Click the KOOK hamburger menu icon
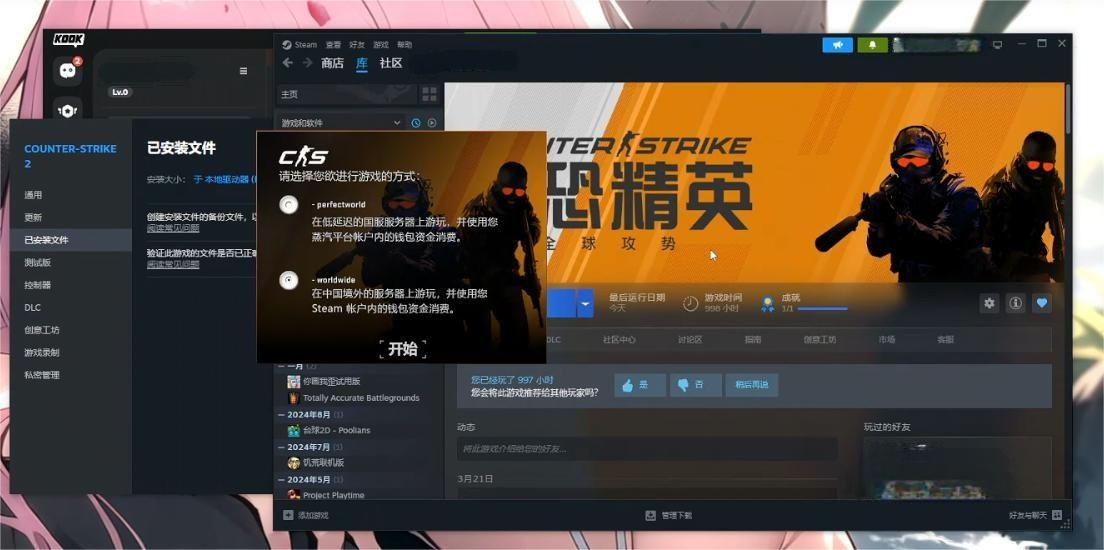 coord(244,71)
